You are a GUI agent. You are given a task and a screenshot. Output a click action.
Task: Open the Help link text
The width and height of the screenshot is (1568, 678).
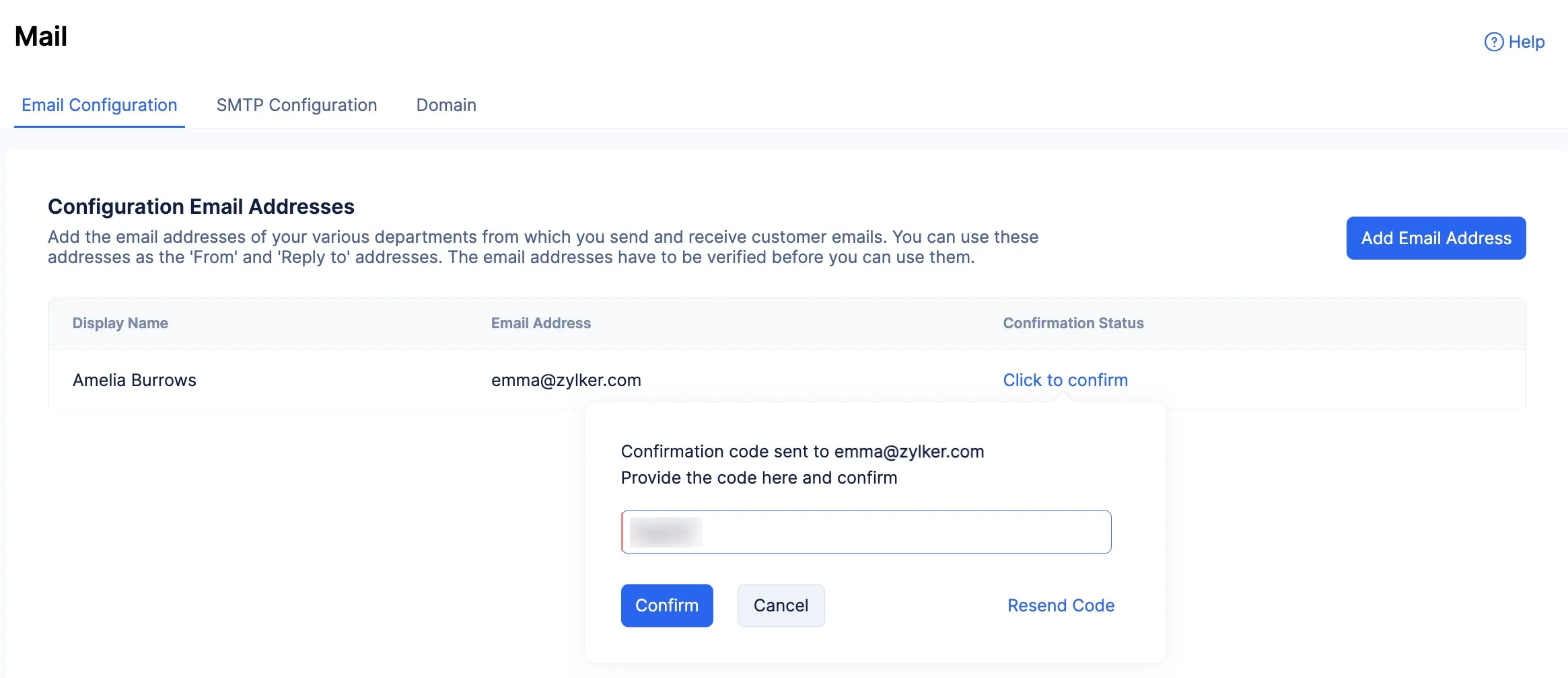(1526, 42)
